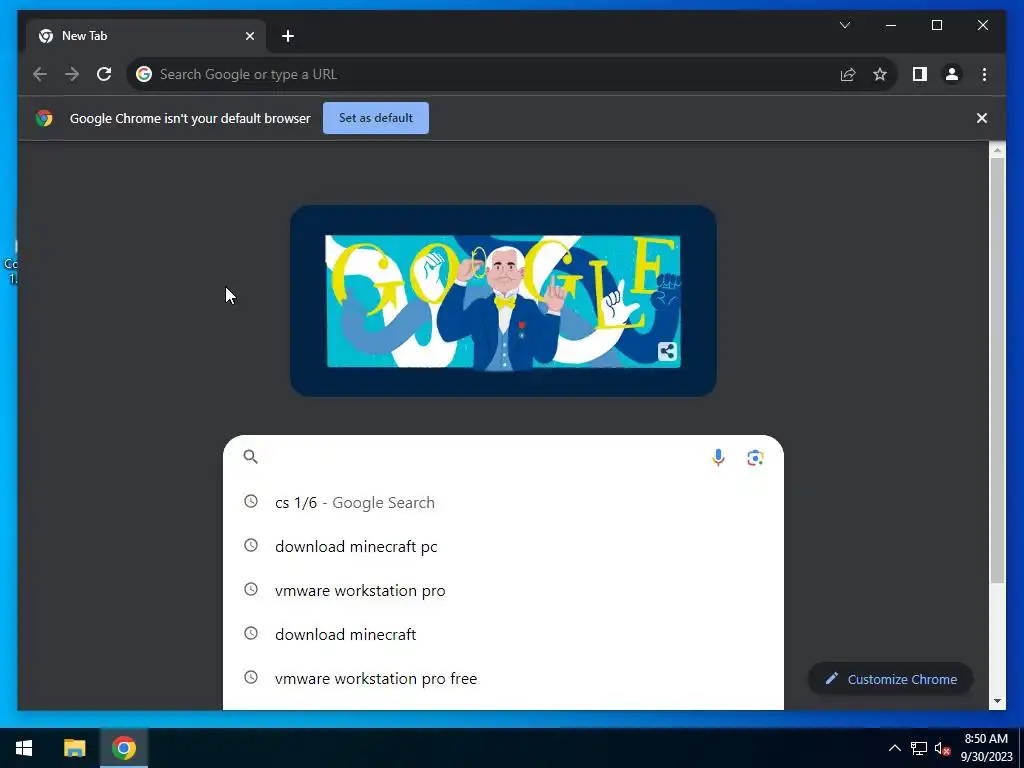Reload the page using the refresh icon
Viewport: 1024px width, 768px height.
coord(104,74)
